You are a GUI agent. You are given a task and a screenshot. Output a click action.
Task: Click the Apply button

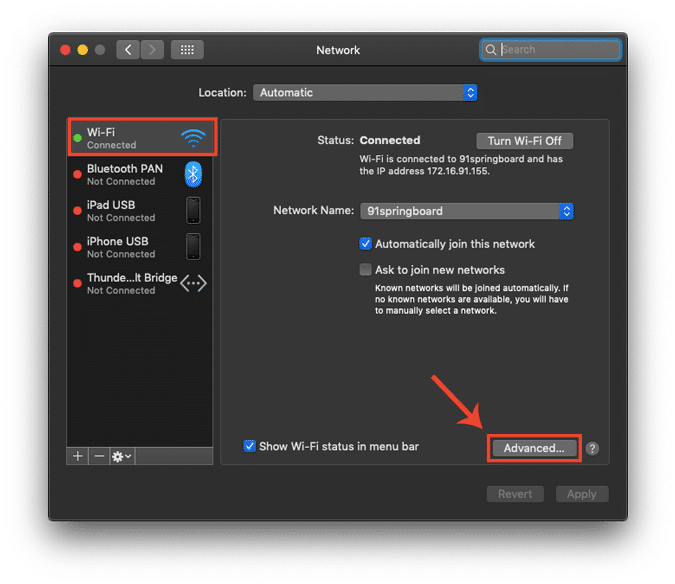(x=582, y=494)
